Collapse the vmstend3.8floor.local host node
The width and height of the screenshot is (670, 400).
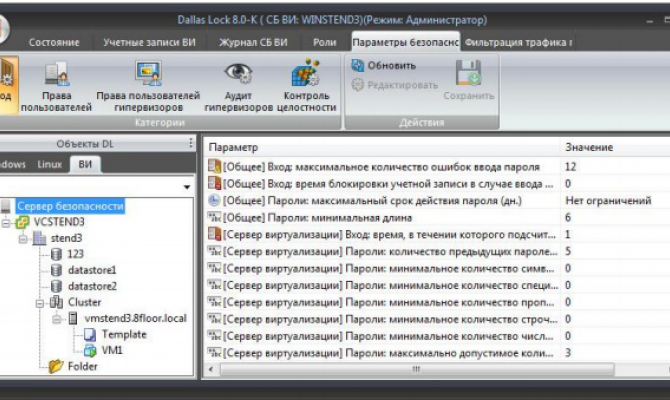[56, 319]
